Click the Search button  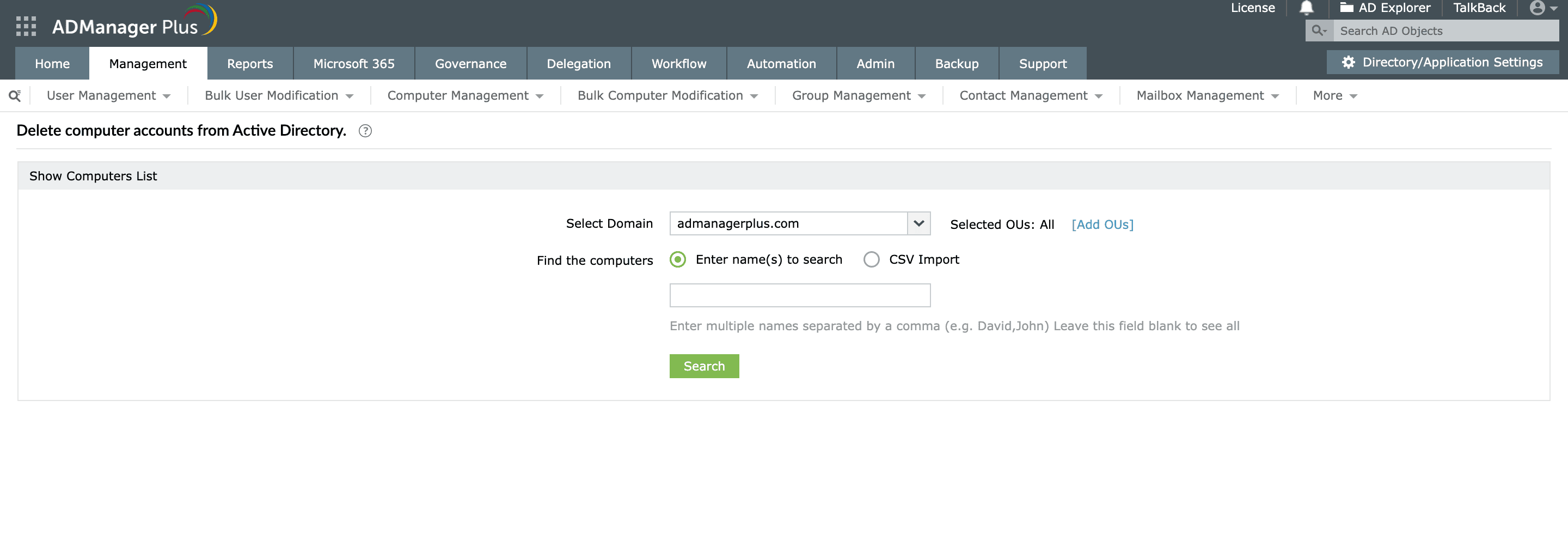(703, 366)
